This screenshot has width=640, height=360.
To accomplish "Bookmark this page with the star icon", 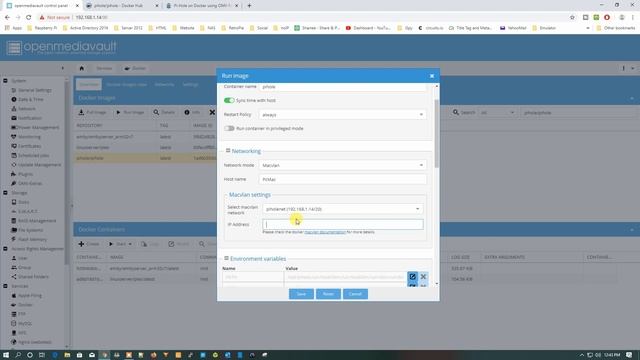I will (x=572, y=18).
